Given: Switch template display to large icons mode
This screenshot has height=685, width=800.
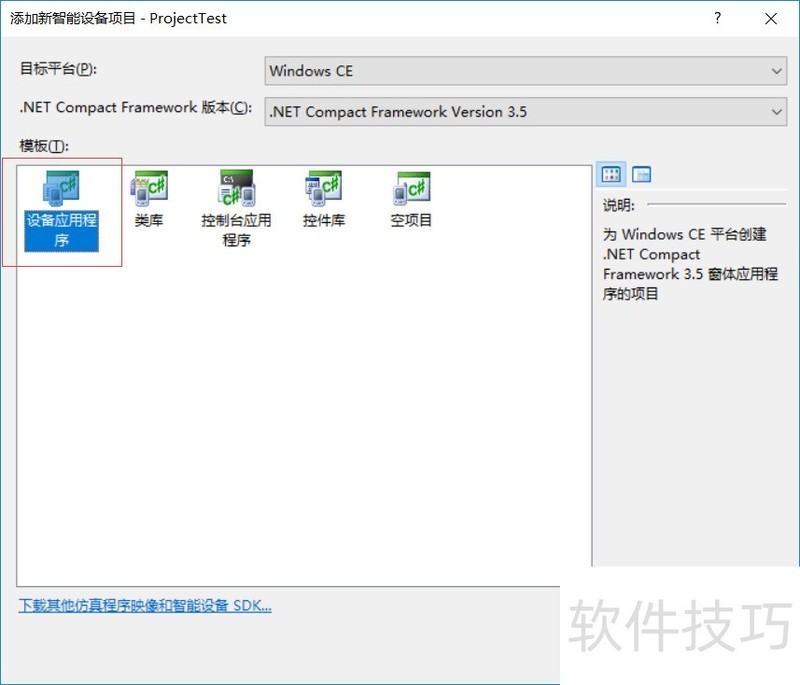Looking at the screenshot, I should point(611,173).
